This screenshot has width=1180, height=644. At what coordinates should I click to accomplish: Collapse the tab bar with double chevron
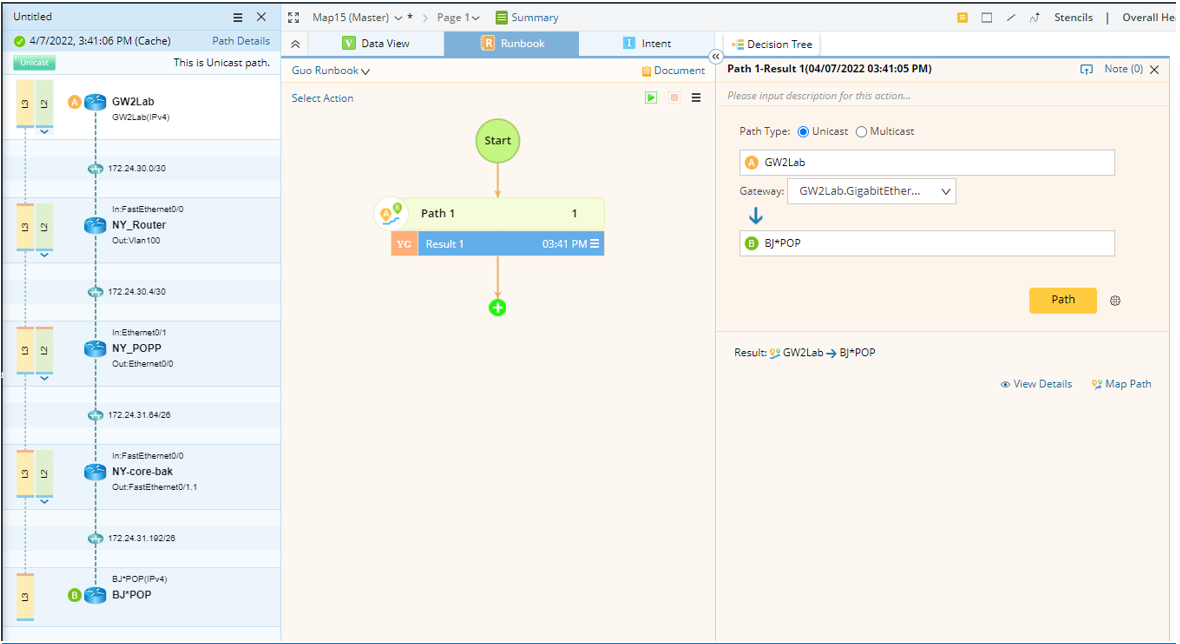coord(295,44)
